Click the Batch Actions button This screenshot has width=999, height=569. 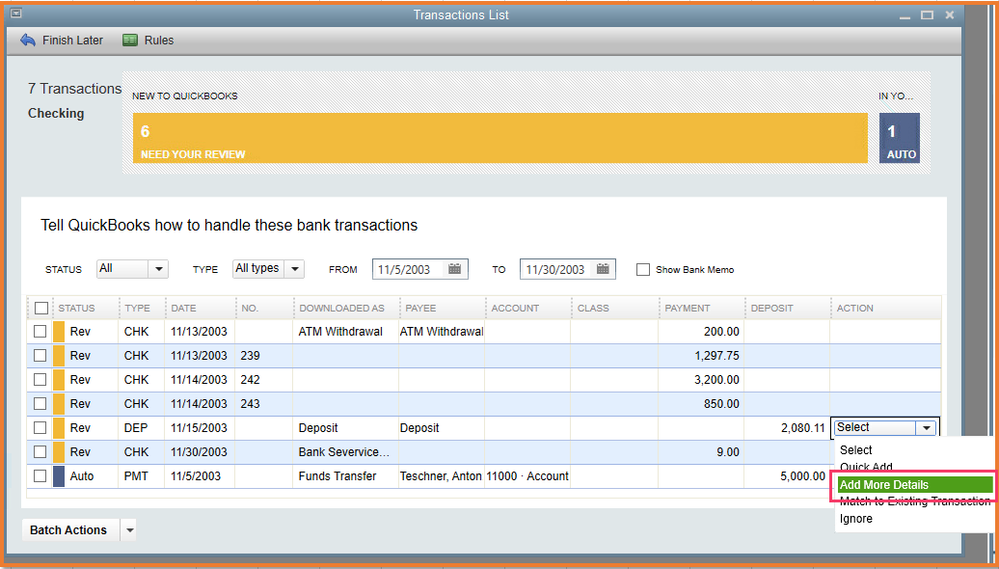tap(70, 530)
